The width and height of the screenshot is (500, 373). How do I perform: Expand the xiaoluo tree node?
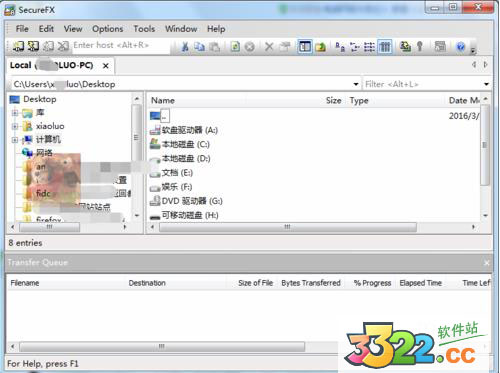coord(15,126)
